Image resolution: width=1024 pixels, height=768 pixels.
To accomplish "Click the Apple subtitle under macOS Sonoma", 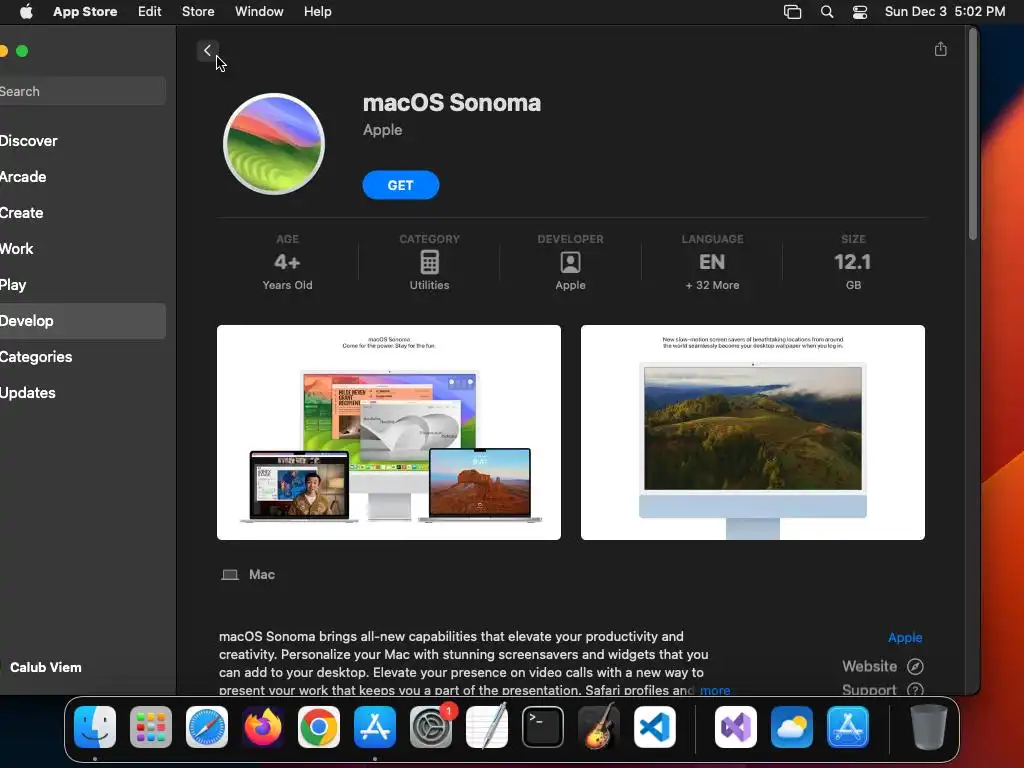I will pyautogui.click(x=383, y=130).
